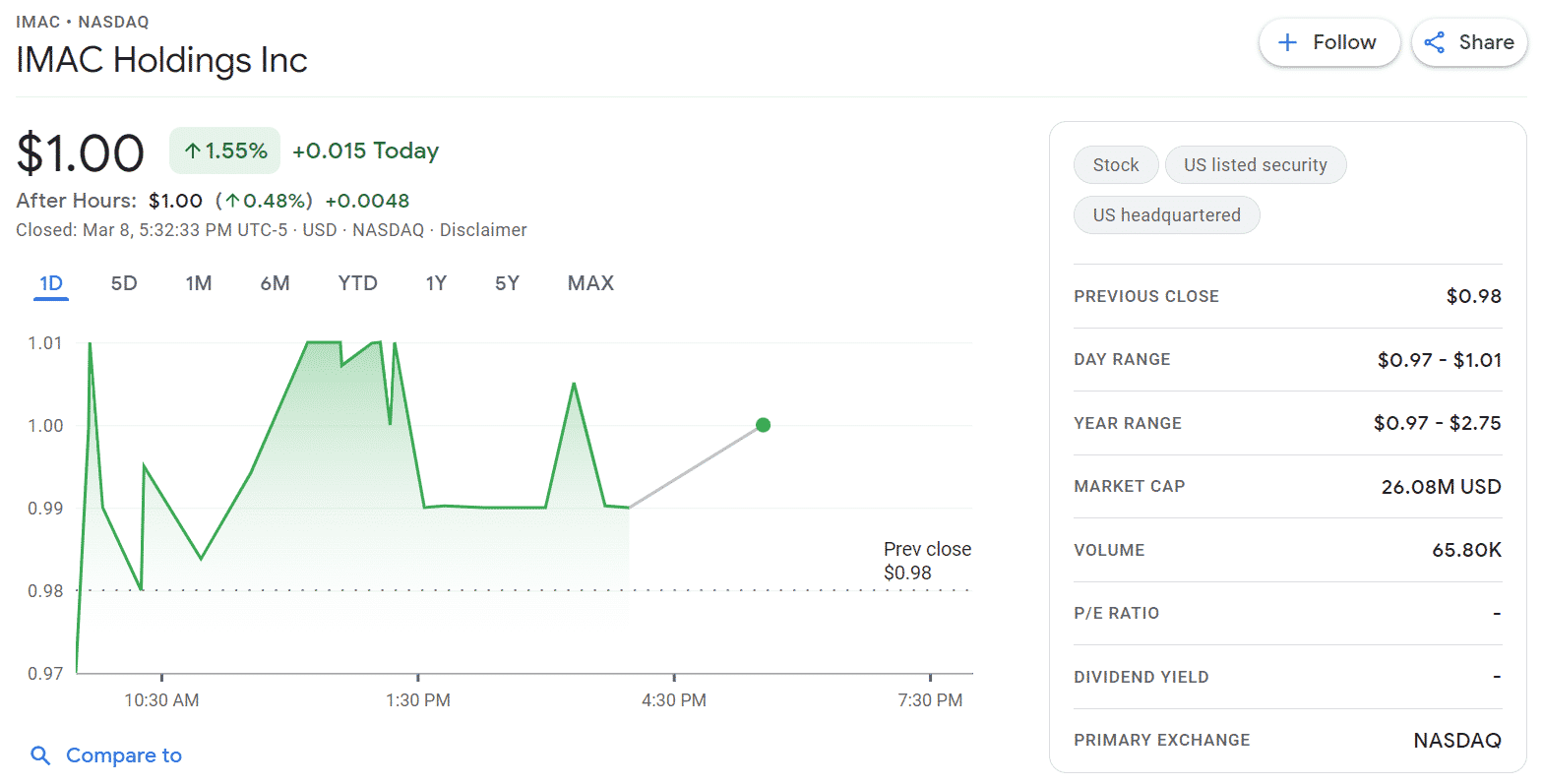Click the VOLUME label
This screenshot has width=1542, height=784.
tap(1109, 550)
